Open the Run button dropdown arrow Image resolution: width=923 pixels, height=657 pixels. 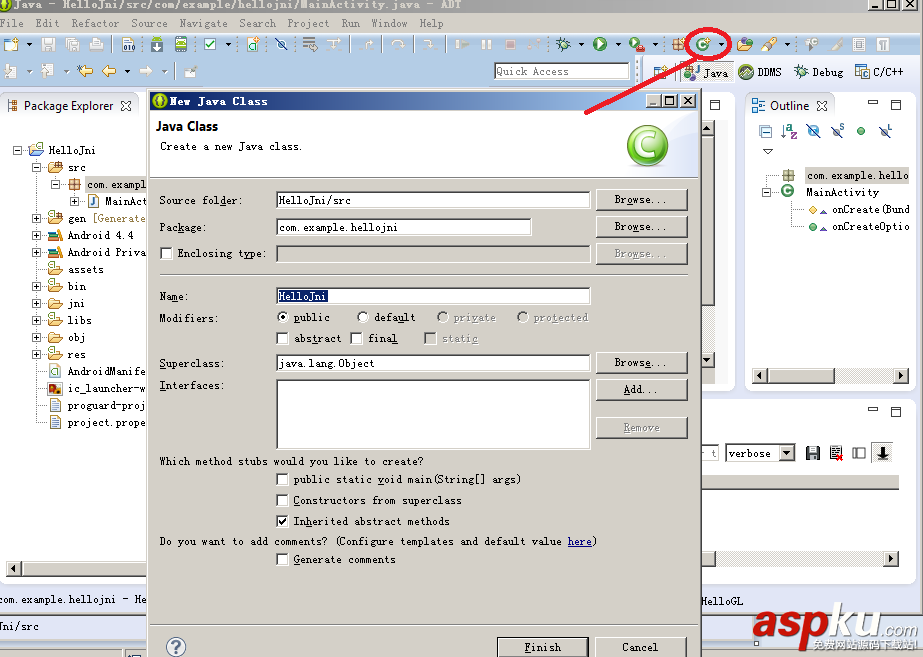pyautogui.click(x=618, y=45)
